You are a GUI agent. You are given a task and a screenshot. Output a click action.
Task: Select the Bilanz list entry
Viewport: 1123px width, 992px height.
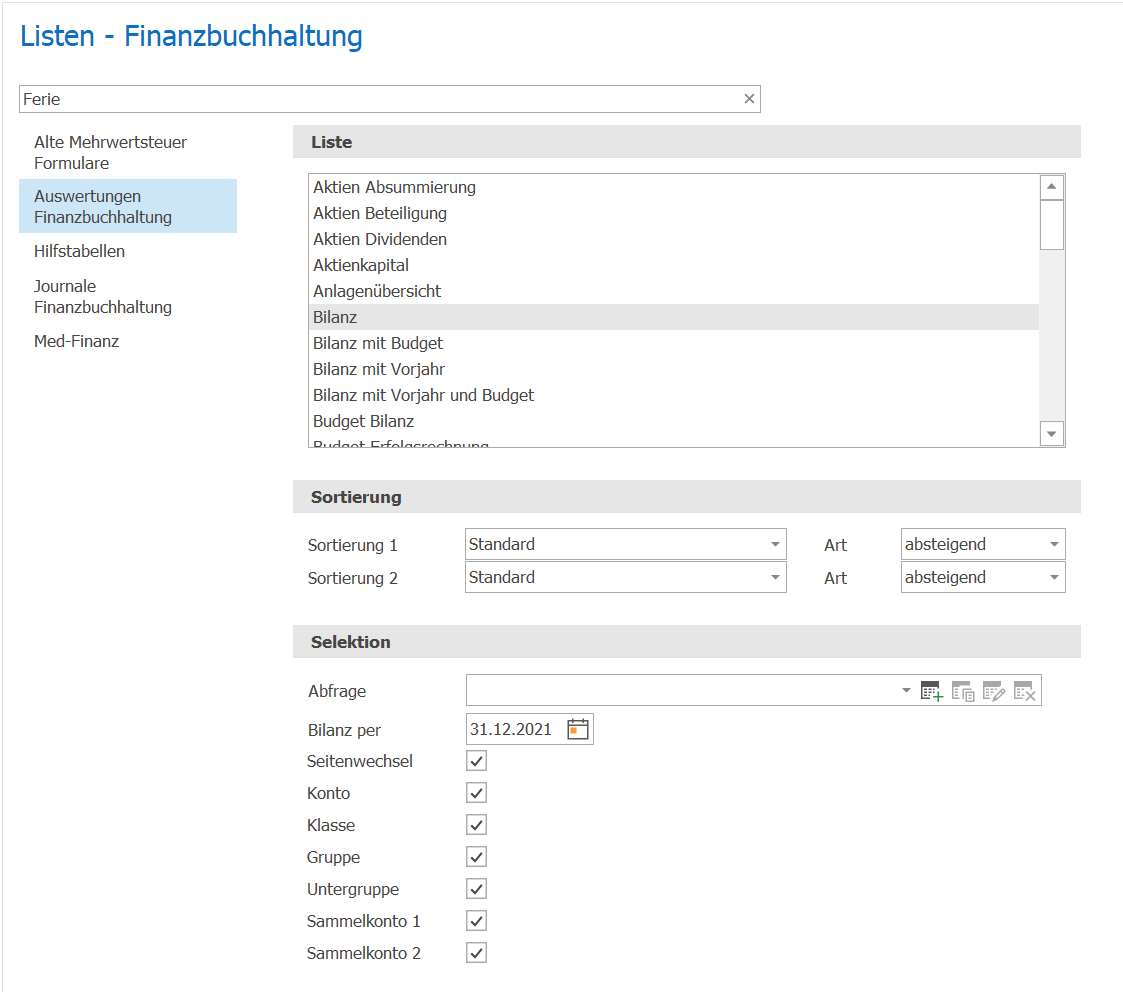point(674,317)
